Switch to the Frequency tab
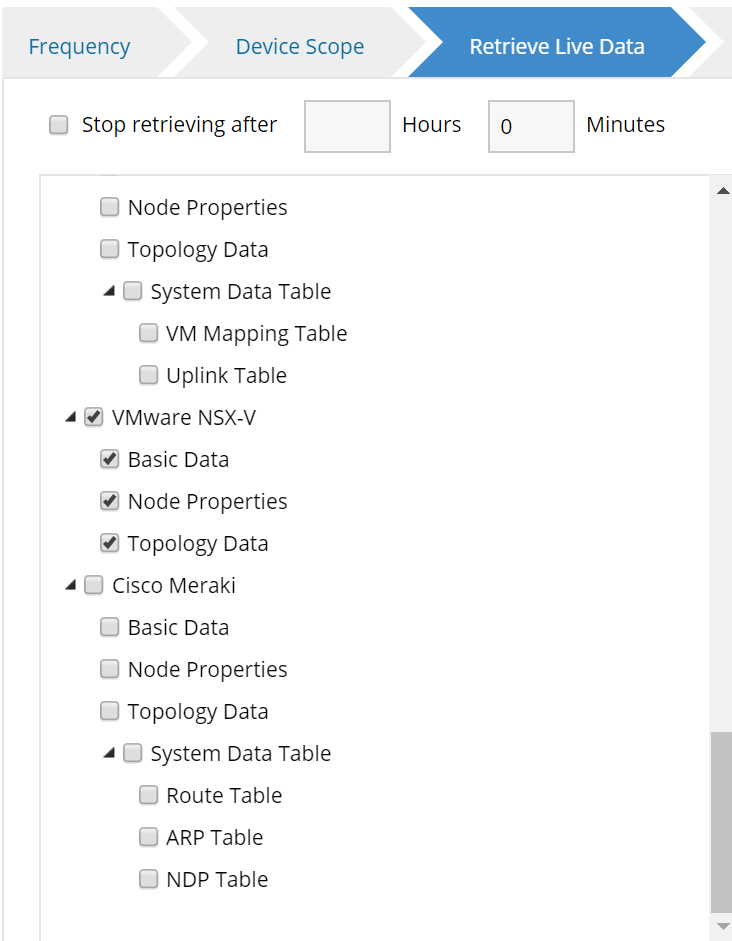732x941 pixels. point(79,46)
